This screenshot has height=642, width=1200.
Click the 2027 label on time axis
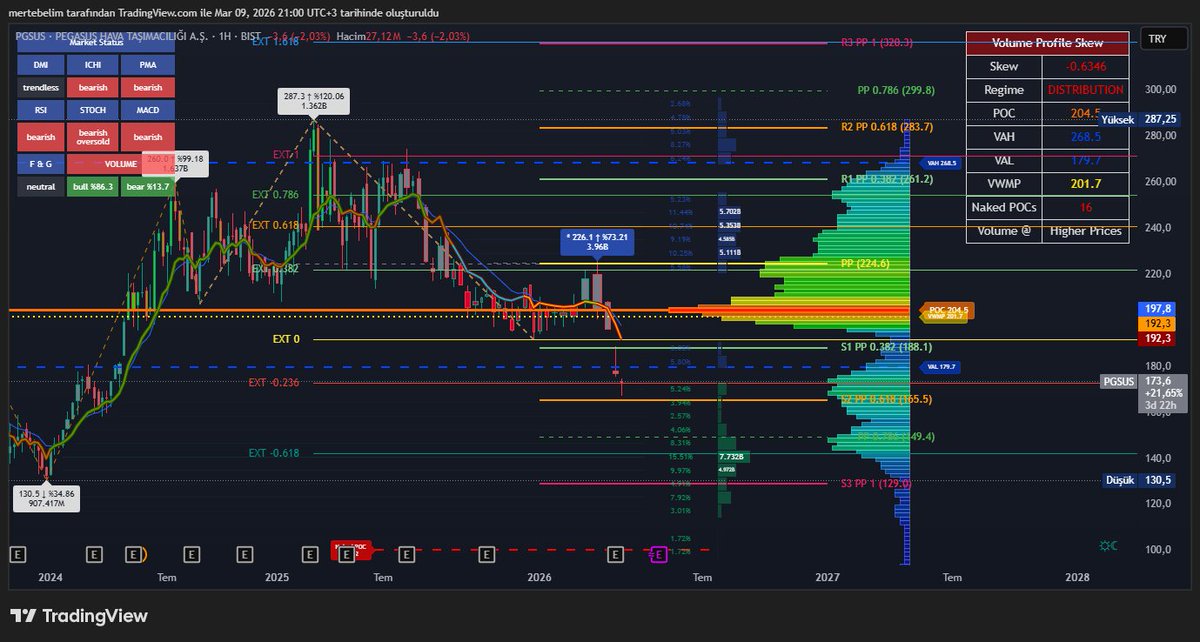point(827,578)
